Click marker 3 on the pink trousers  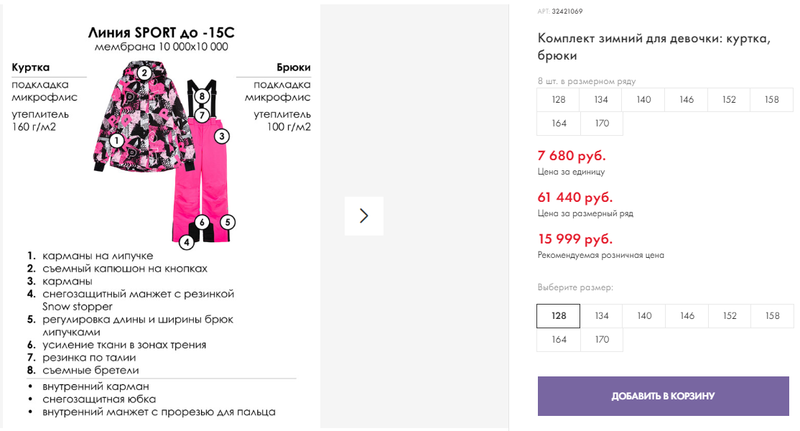point(221,136)
